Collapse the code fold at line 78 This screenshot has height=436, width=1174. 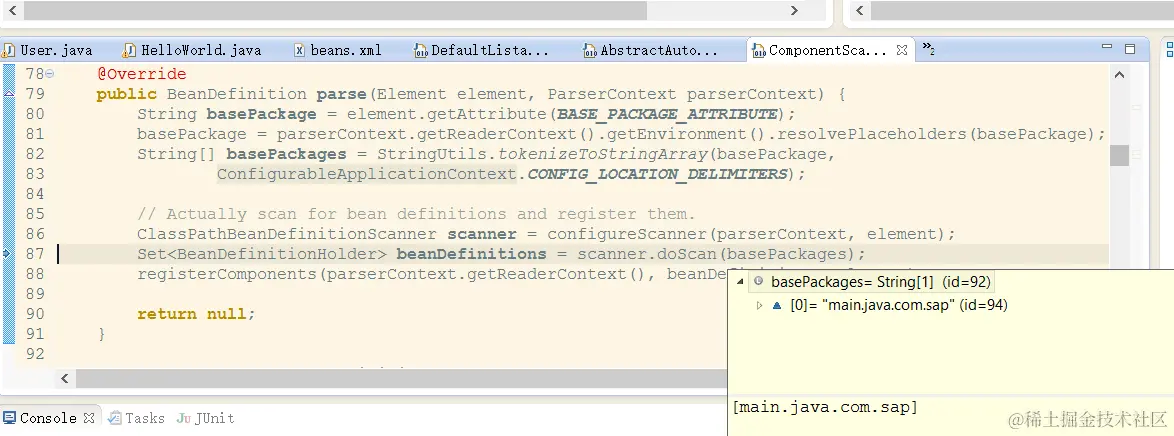(50, 73)
